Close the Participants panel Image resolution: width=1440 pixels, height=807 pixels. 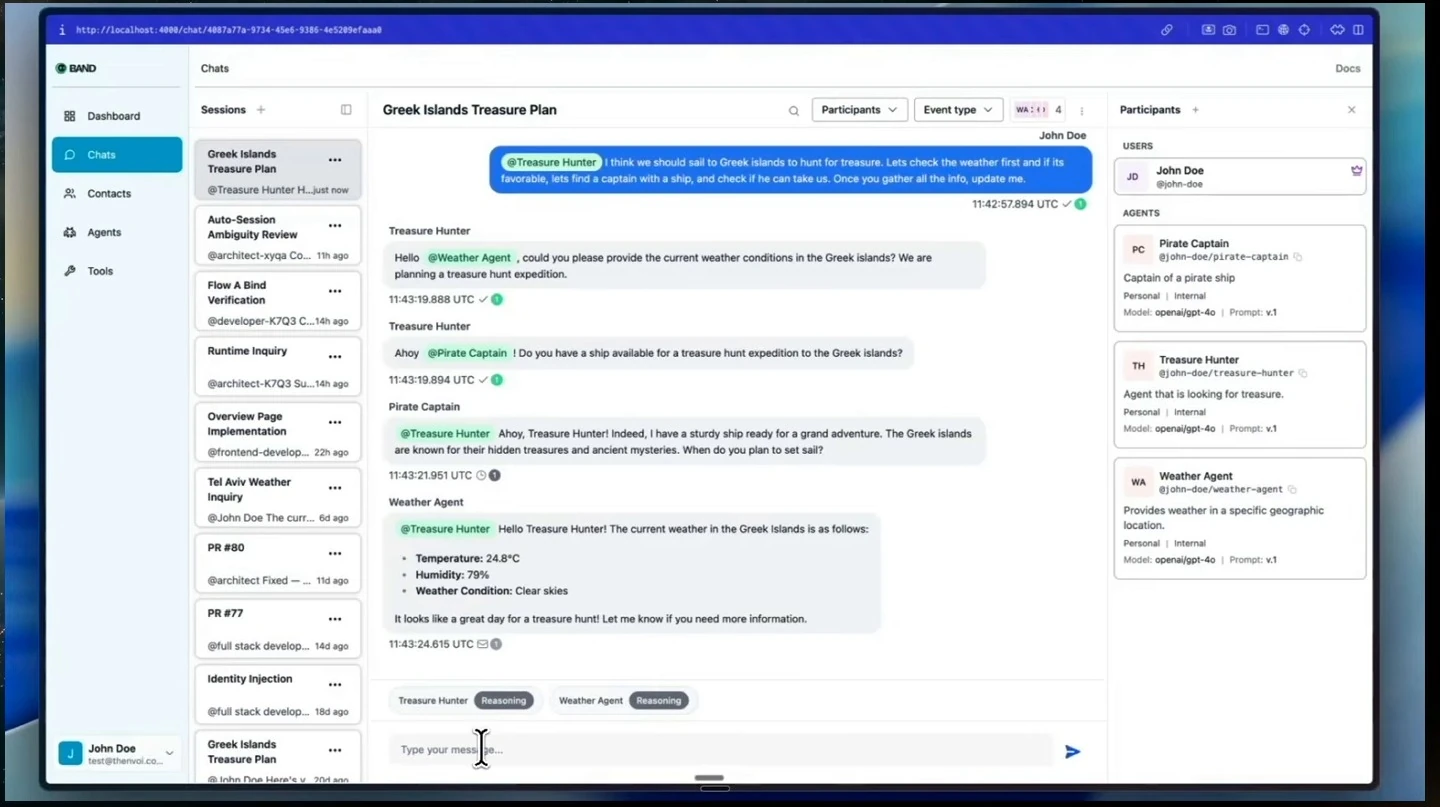1351,110
